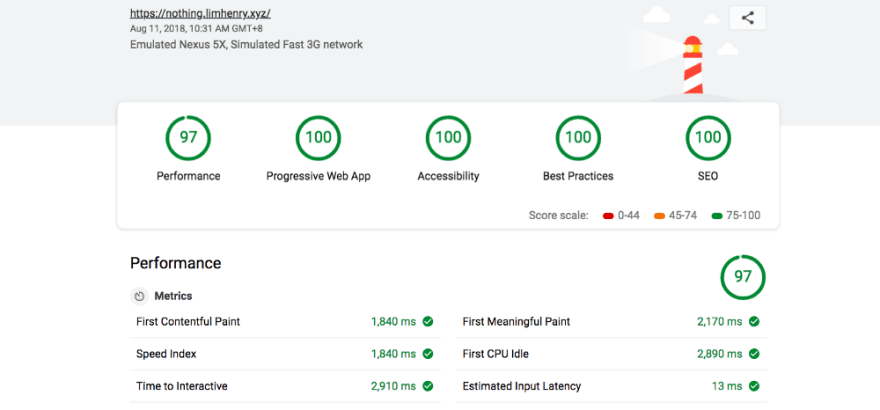The image size is (880, 410).
Task: Go to the Accessibility score gauge
Action: click(448, 138)
